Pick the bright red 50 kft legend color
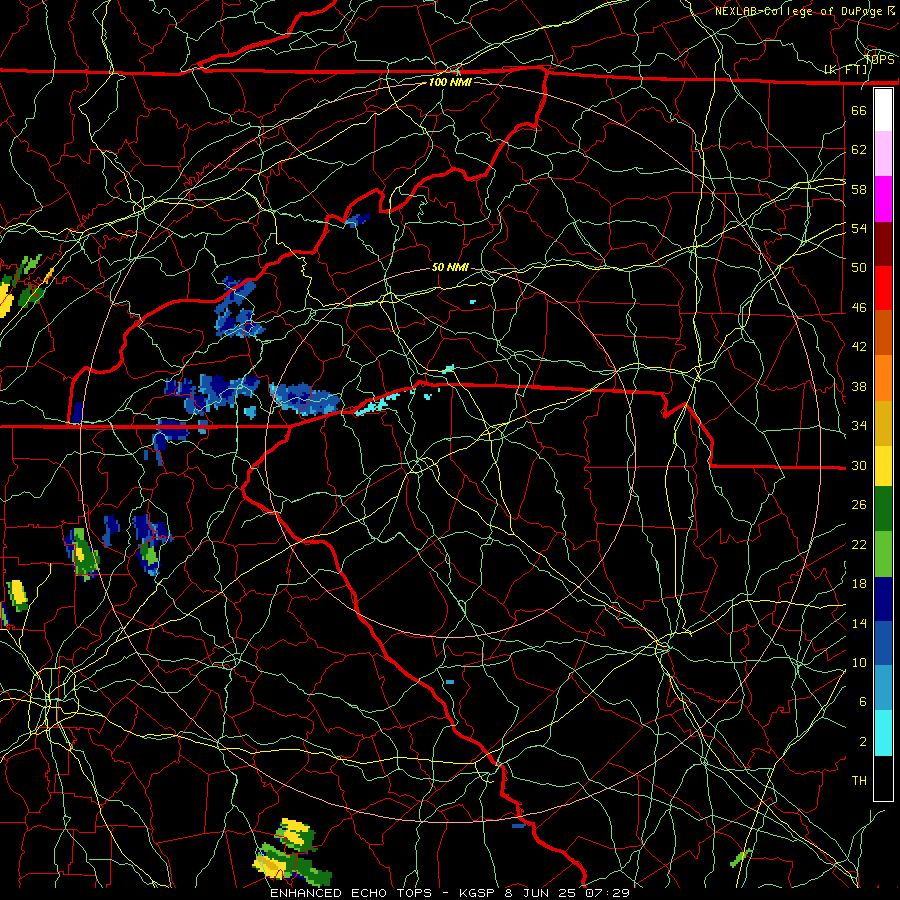The image size is (900, 900). coord(883,289)
